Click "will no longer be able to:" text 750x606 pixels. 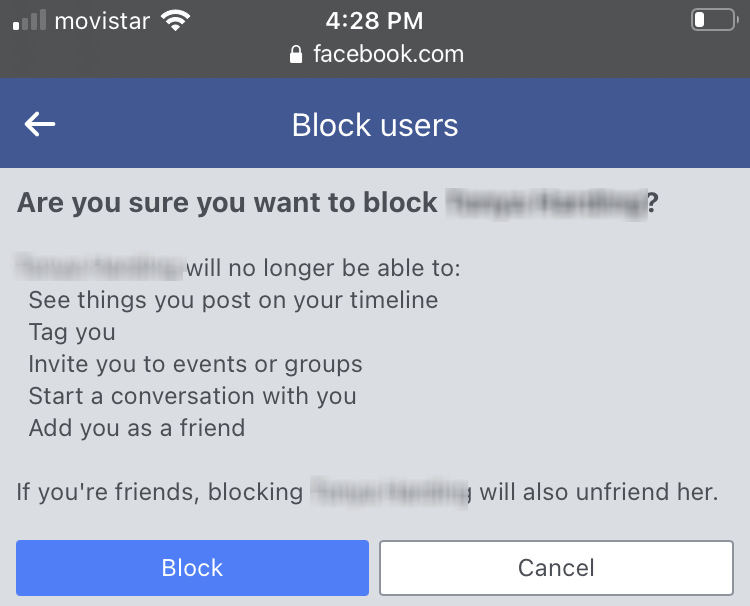(x=322, y=268)
